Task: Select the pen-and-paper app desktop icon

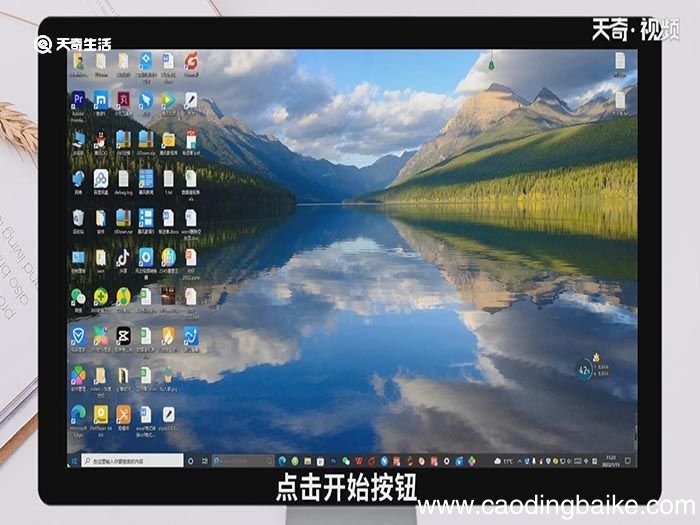Action: (x=191, y=100)
